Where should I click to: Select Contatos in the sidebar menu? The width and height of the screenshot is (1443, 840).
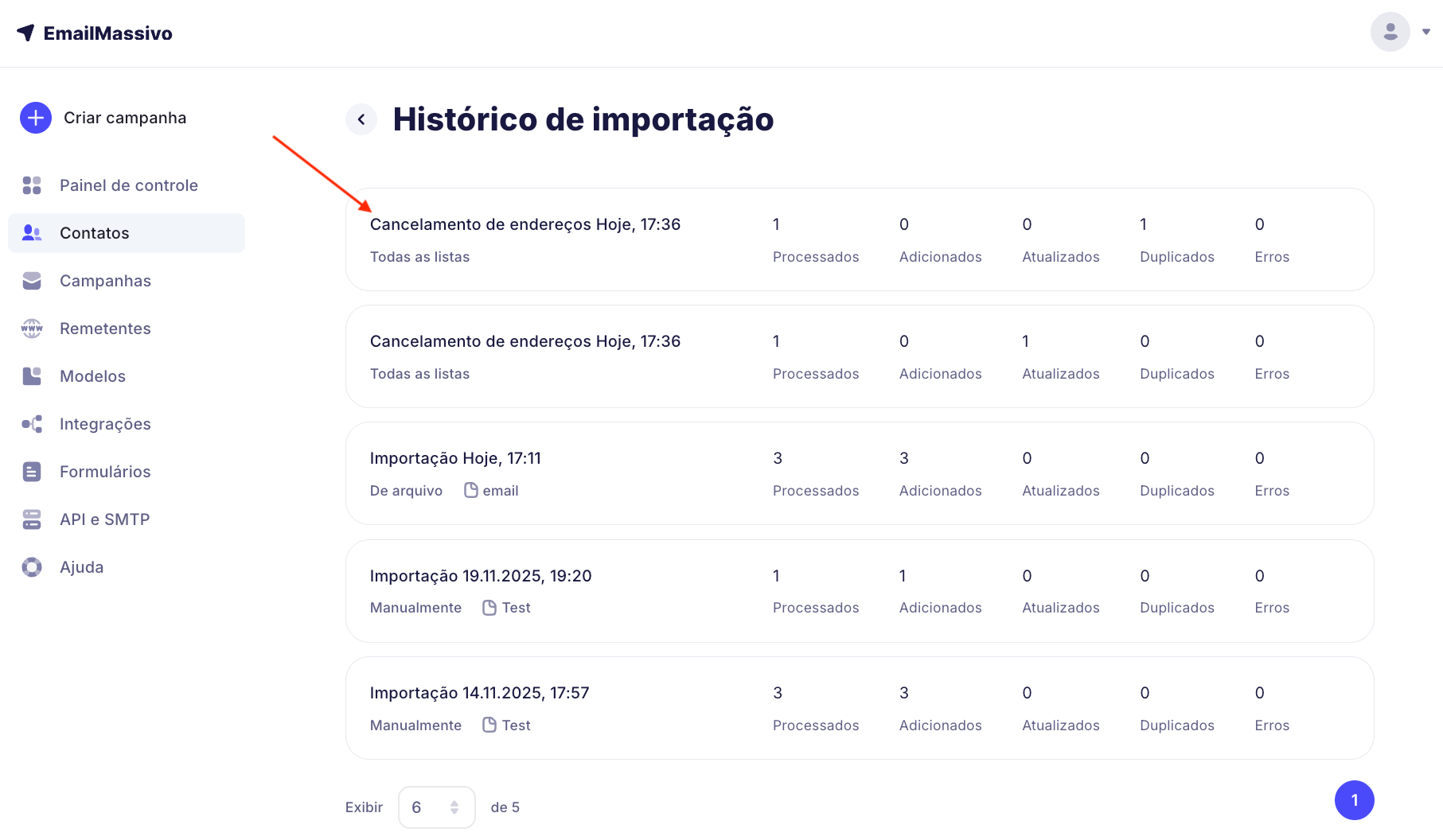click(94, 233)
